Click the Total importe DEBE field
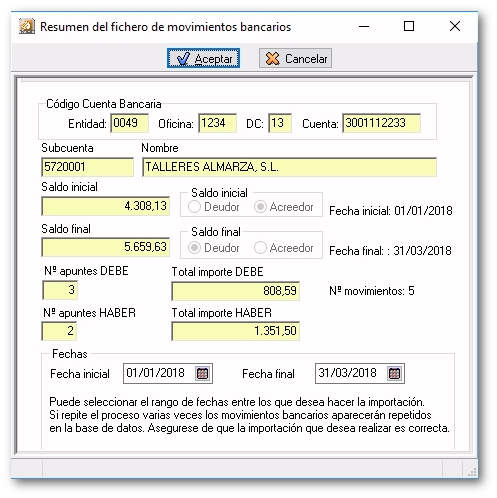The height and width of the screenshot is (498, 497). point(236,291)
